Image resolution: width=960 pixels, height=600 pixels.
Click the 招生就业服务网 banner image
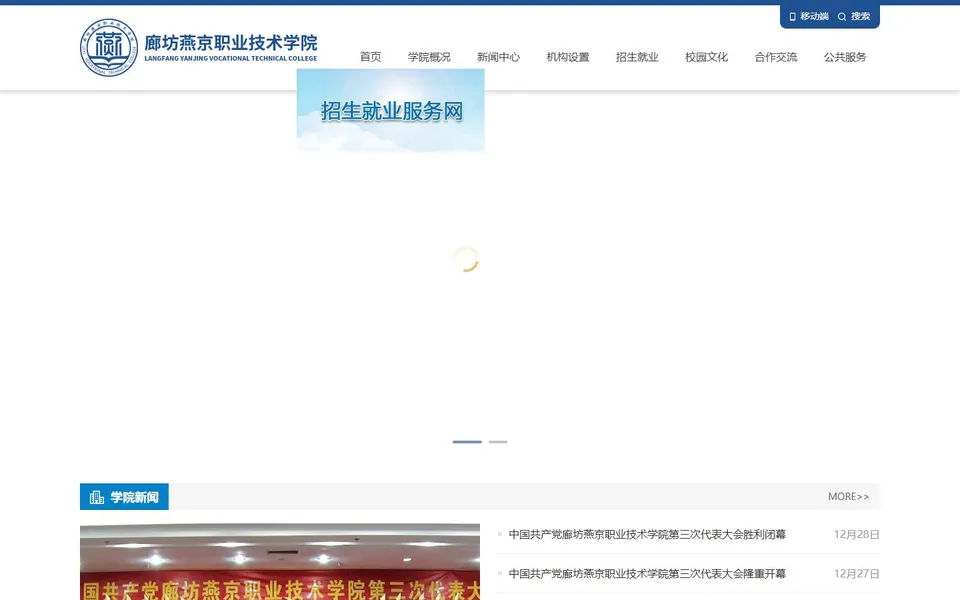point(391,110)
